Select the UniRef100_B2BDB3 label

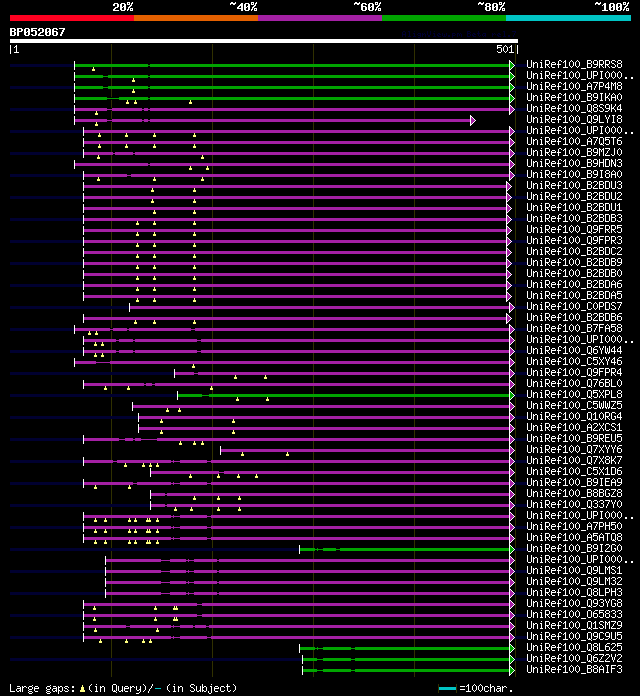tap(574, 218)
